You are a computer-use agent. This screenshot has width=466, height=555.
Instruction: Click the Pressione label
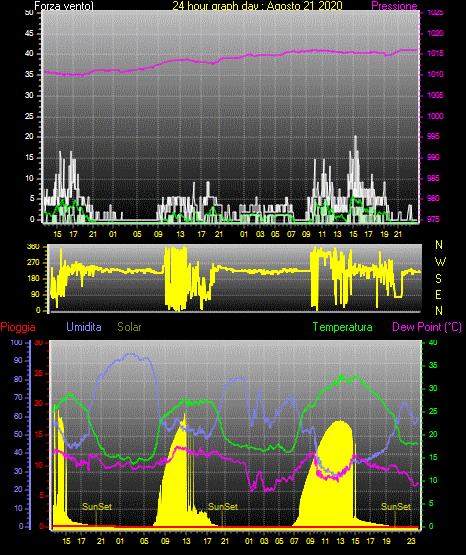pos(394,6)
